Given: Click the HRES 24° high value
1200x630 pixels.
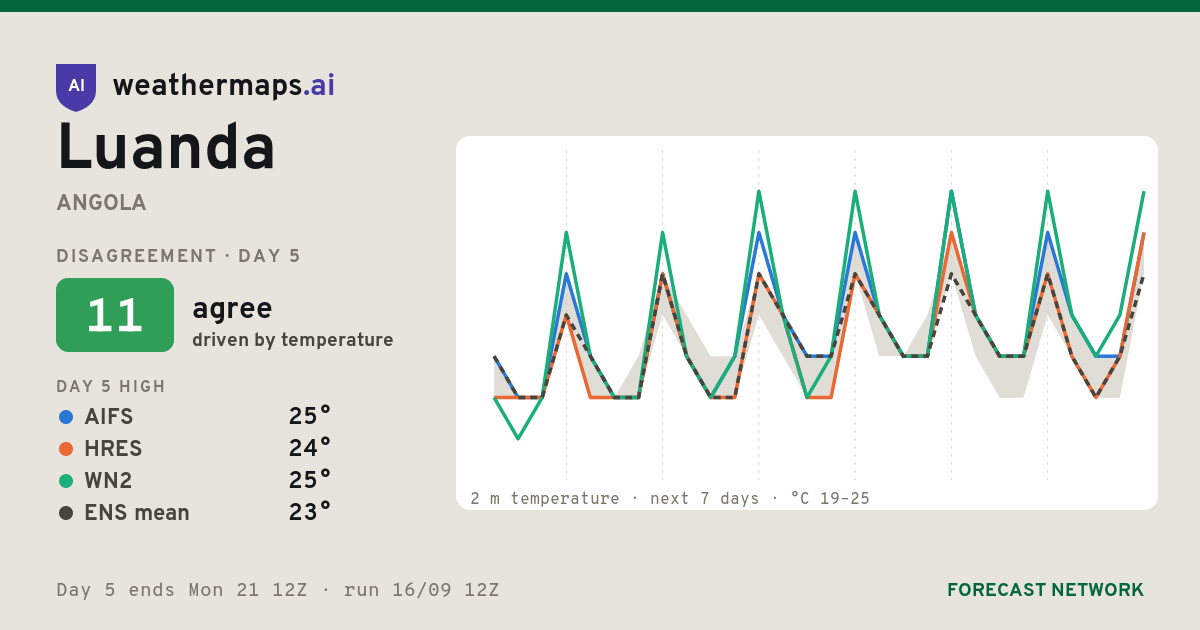Looking at the screenshot, I should point(309,448).
